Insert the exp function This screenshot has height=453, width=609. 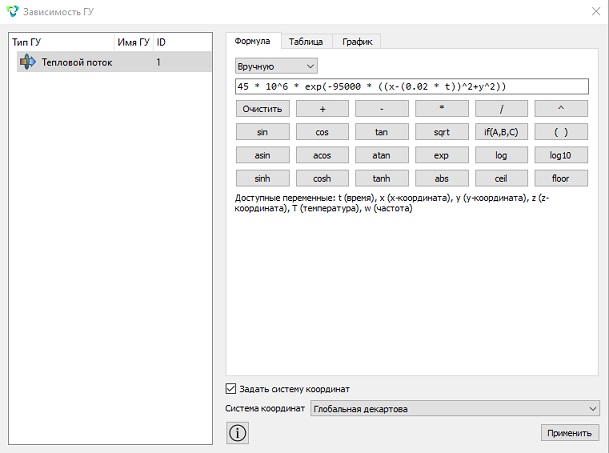point(442,155)
